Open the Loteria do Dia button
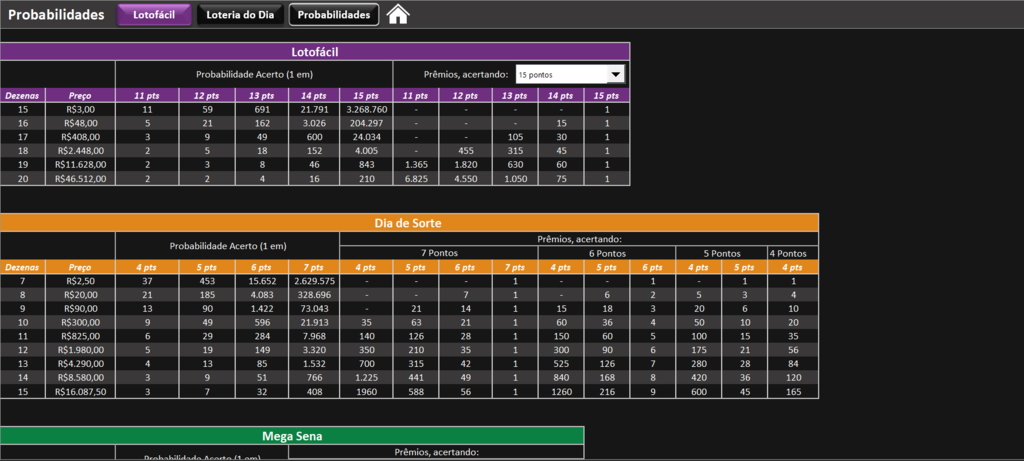Viewport: 1024px width, 461px height. tap(240, 14)
